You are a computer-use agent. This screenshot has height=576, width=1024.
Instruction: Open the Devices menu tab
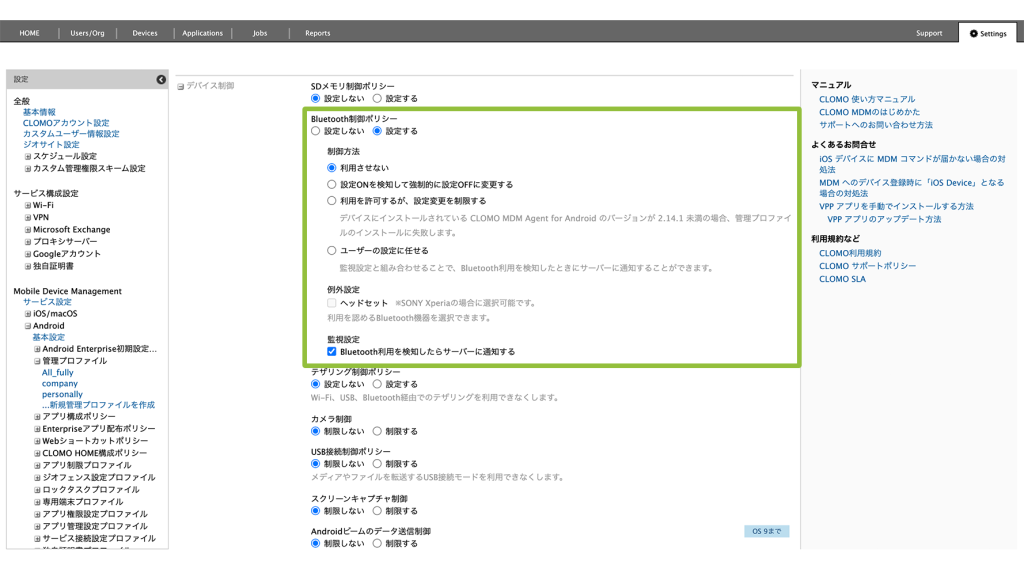145,33
